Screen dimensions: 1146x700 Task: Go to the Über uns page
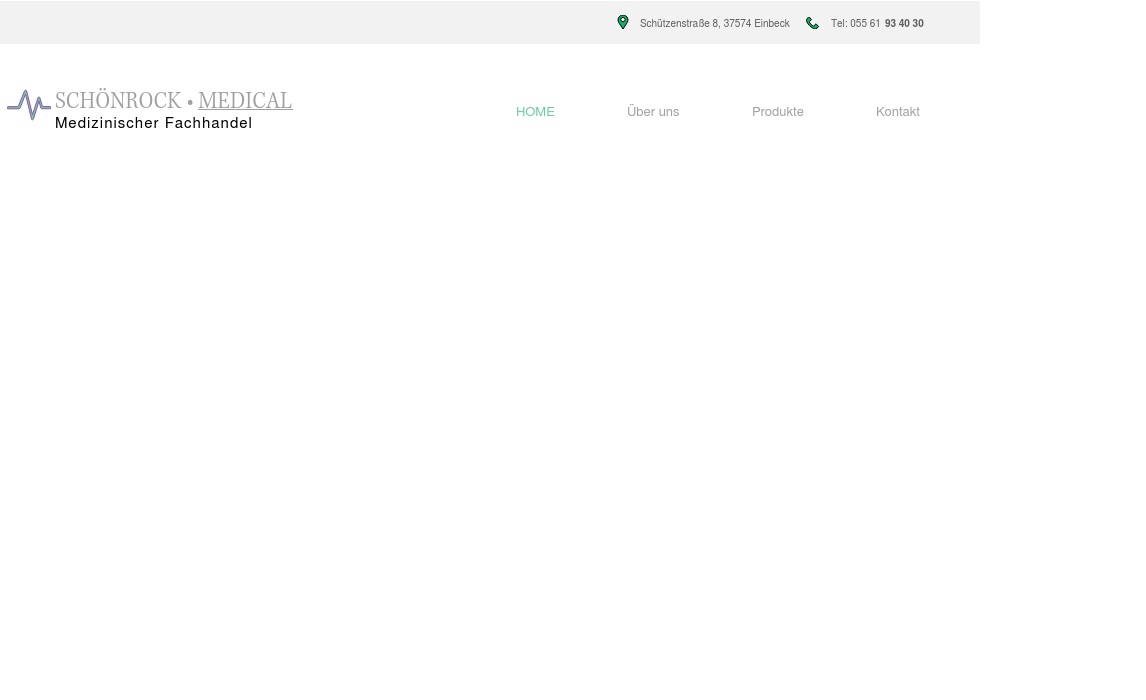click(x=653, y=112)
